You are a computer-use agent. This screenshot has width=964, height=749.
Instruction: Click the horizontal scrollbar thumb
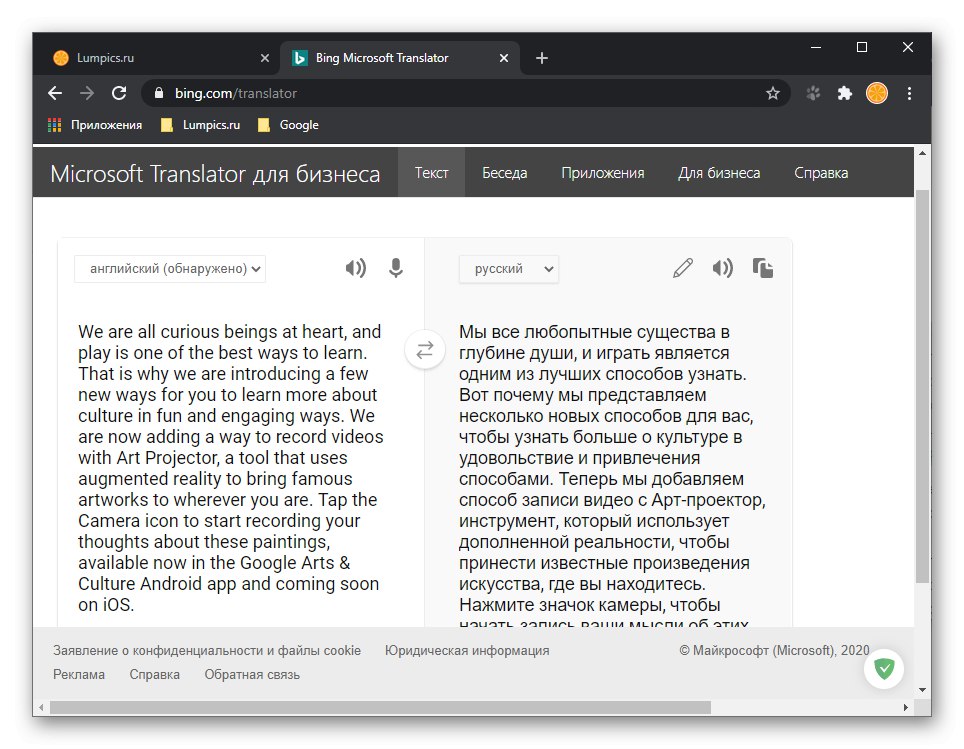point(380,708)
